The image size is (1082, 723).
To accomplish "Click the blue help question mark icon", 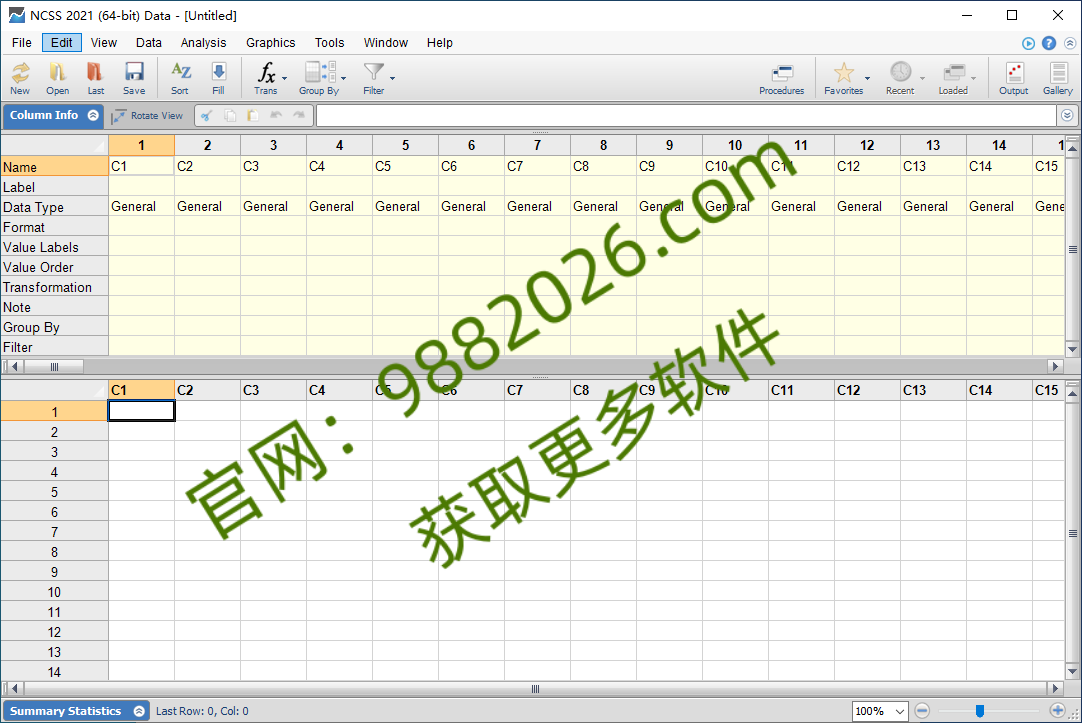I will (x=1049, y=43).
